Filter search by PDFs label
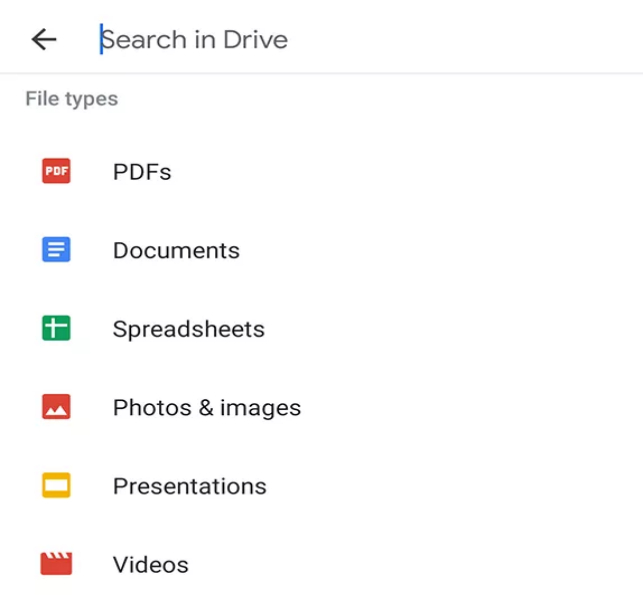 pyautogui.click(x=142, y=171)
